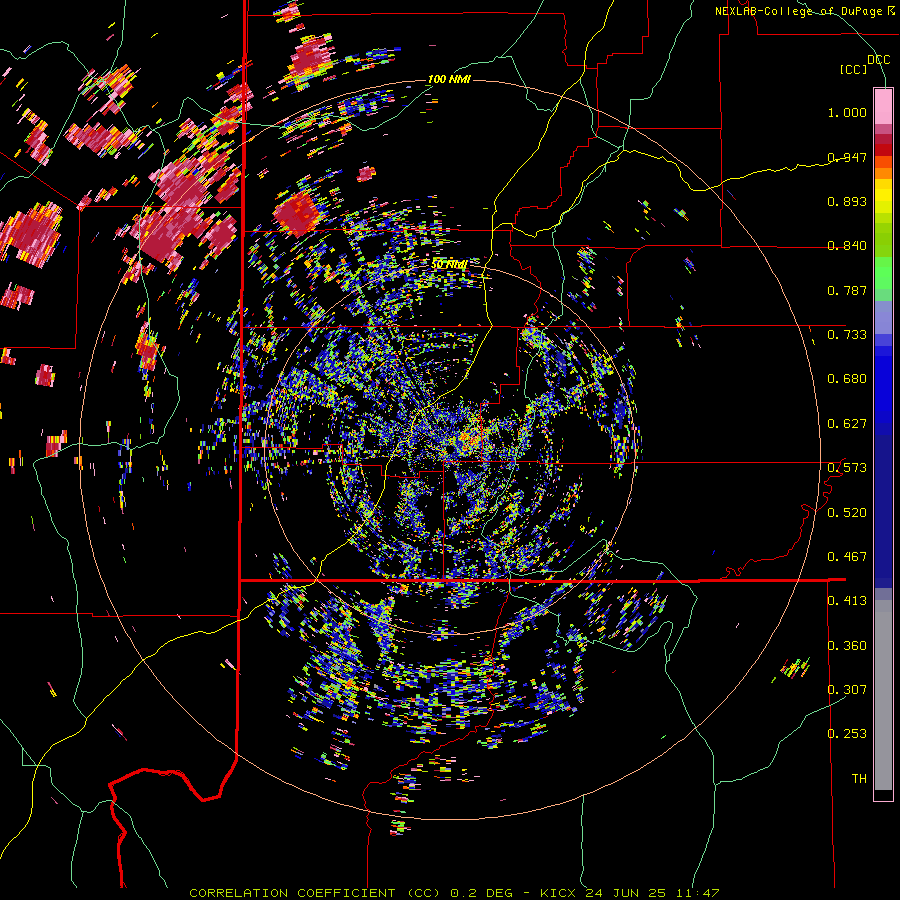
Task: Click the 1.000 value on the scale
Action: [847, 112]
